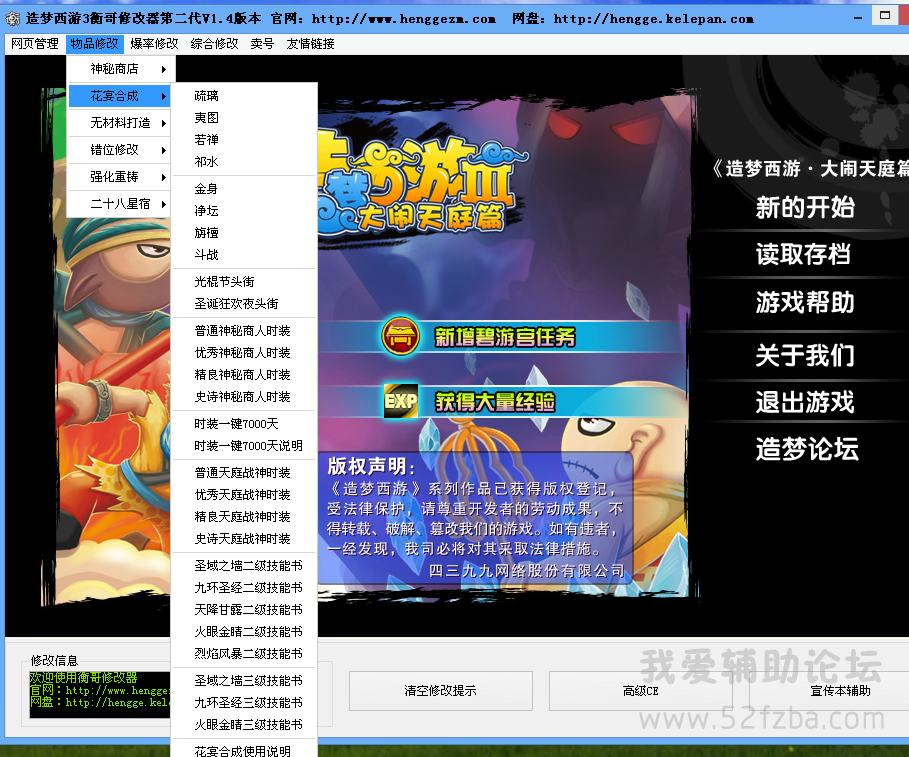Expand the 神秘商店 submenu
909x757 pixels.
(x=119, y=69)
